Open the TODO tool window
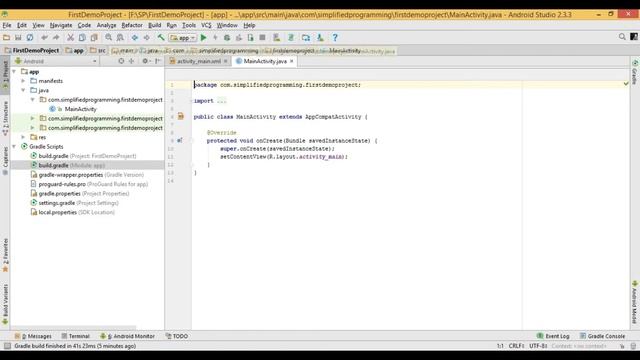The height and width of the screenshot is (360, 640). pyautogui.click(x=177, y=336)
